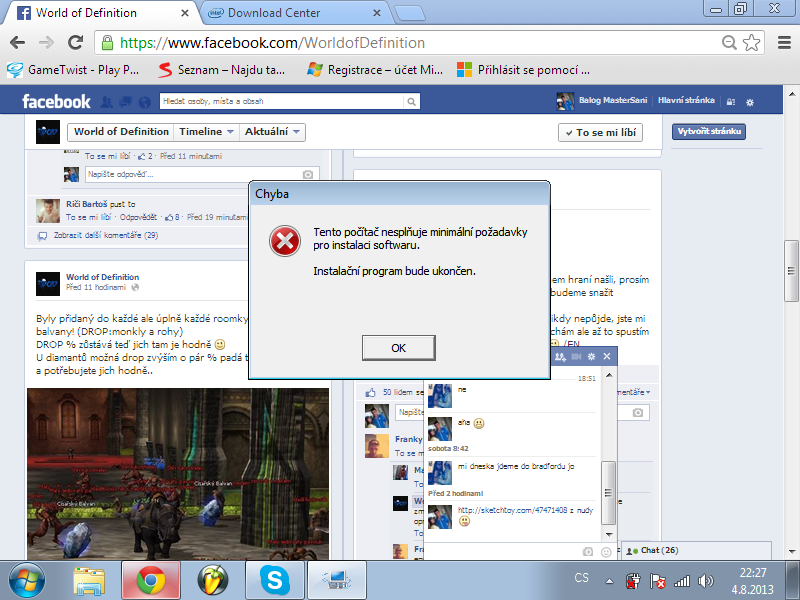Screen dimensions: 800x600
Task: Close the chat window
Action: [x=607, y=356]
